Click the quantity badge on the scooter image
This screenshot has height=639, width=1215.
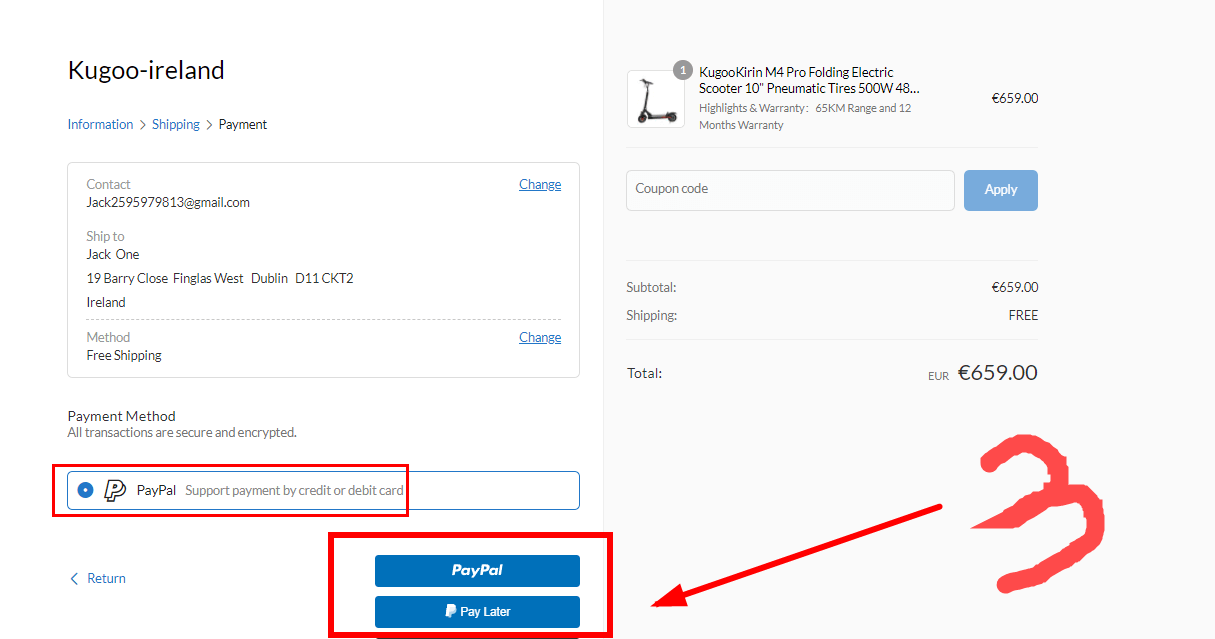pos(682,70)
